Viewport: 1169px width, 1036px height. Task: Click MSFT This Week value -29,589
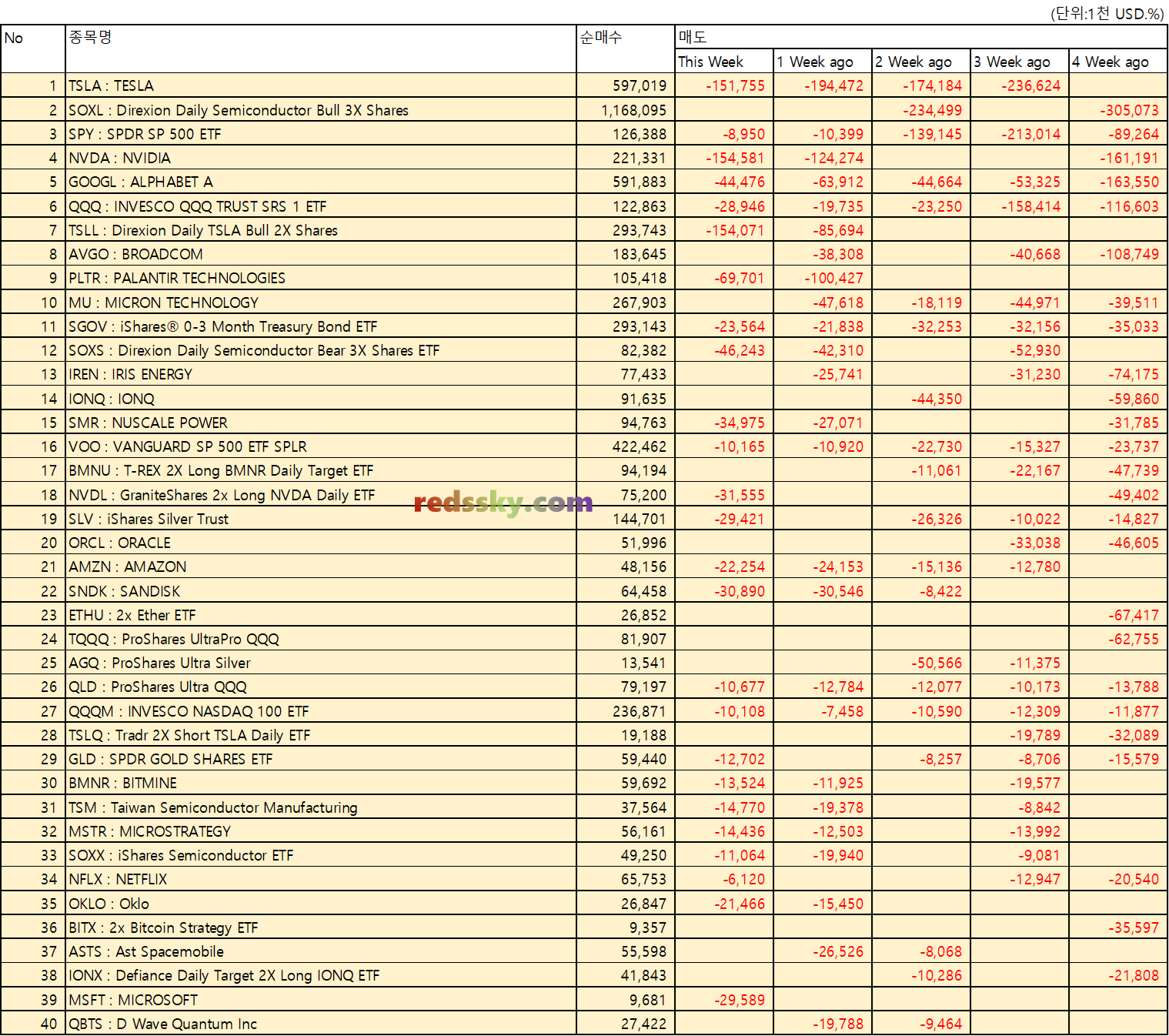(x=724, y=1000)
